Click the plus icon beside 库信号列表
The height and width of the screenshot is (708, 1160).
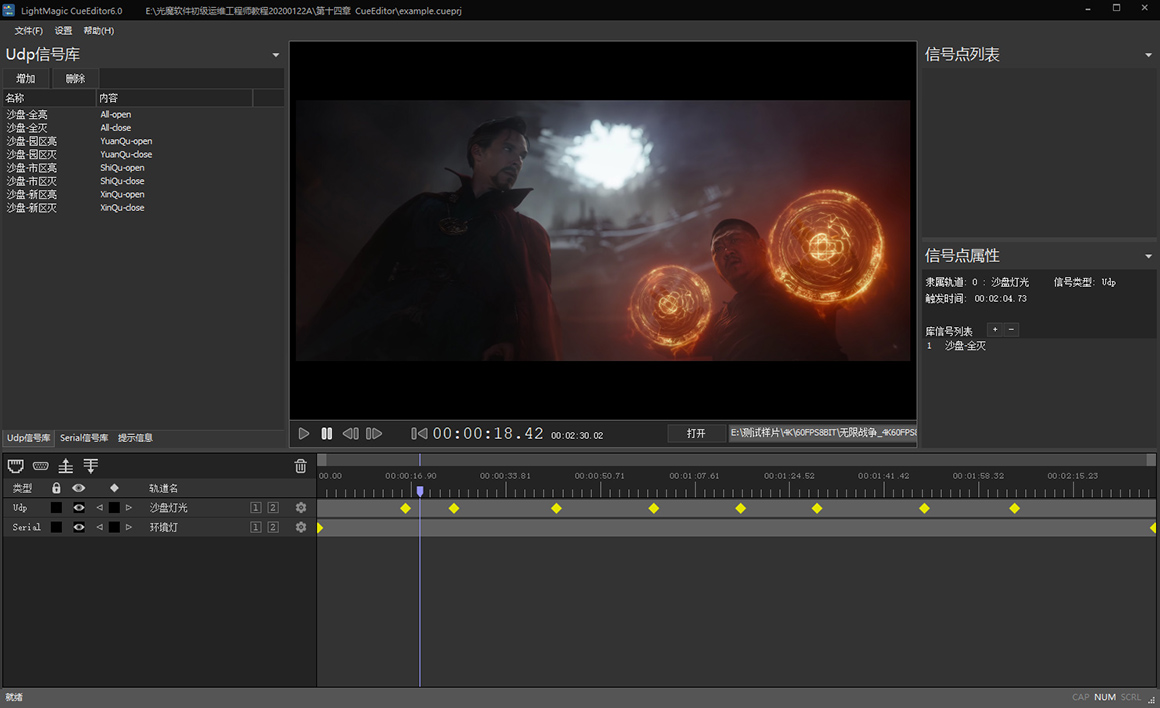click(x=994, y=330)
